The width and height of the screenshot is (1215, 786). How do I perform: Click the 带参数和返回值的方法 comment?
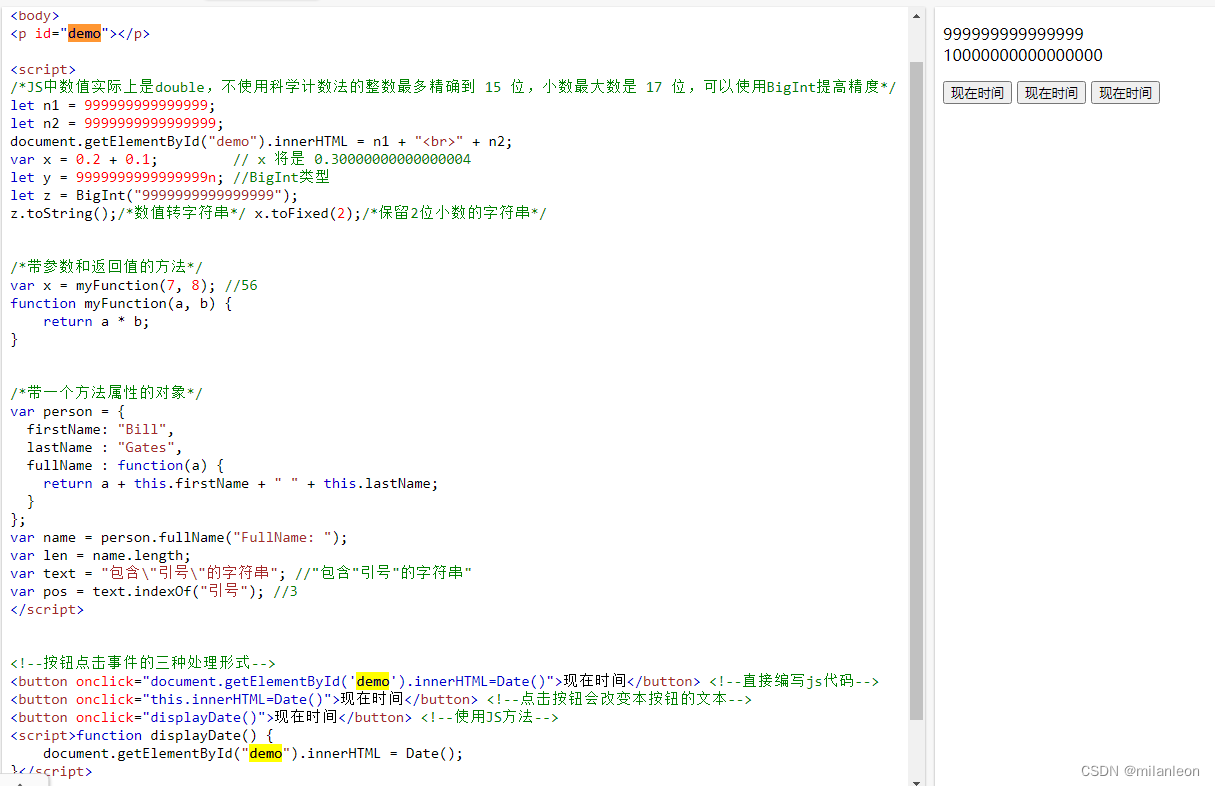tap(106, 267)
